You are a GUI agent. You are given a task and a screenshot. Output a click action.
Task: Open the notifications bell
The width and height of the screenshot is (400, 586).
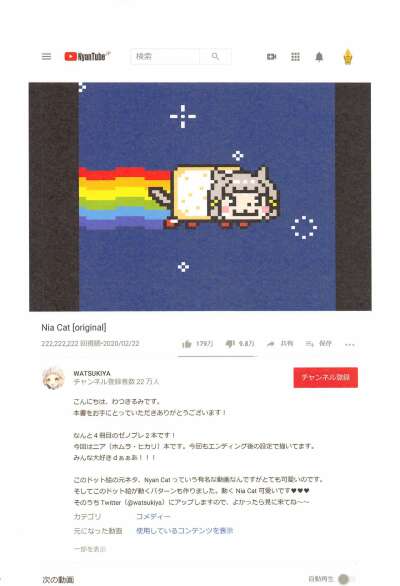point(319,57)
